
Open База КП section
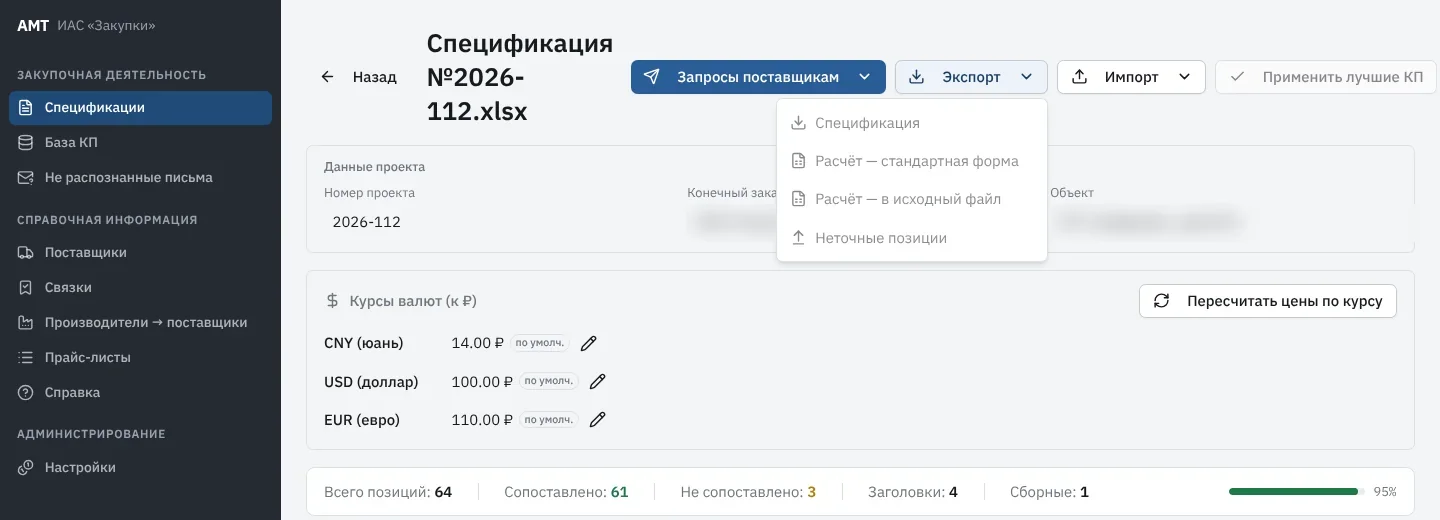click(x=140, y=143)
